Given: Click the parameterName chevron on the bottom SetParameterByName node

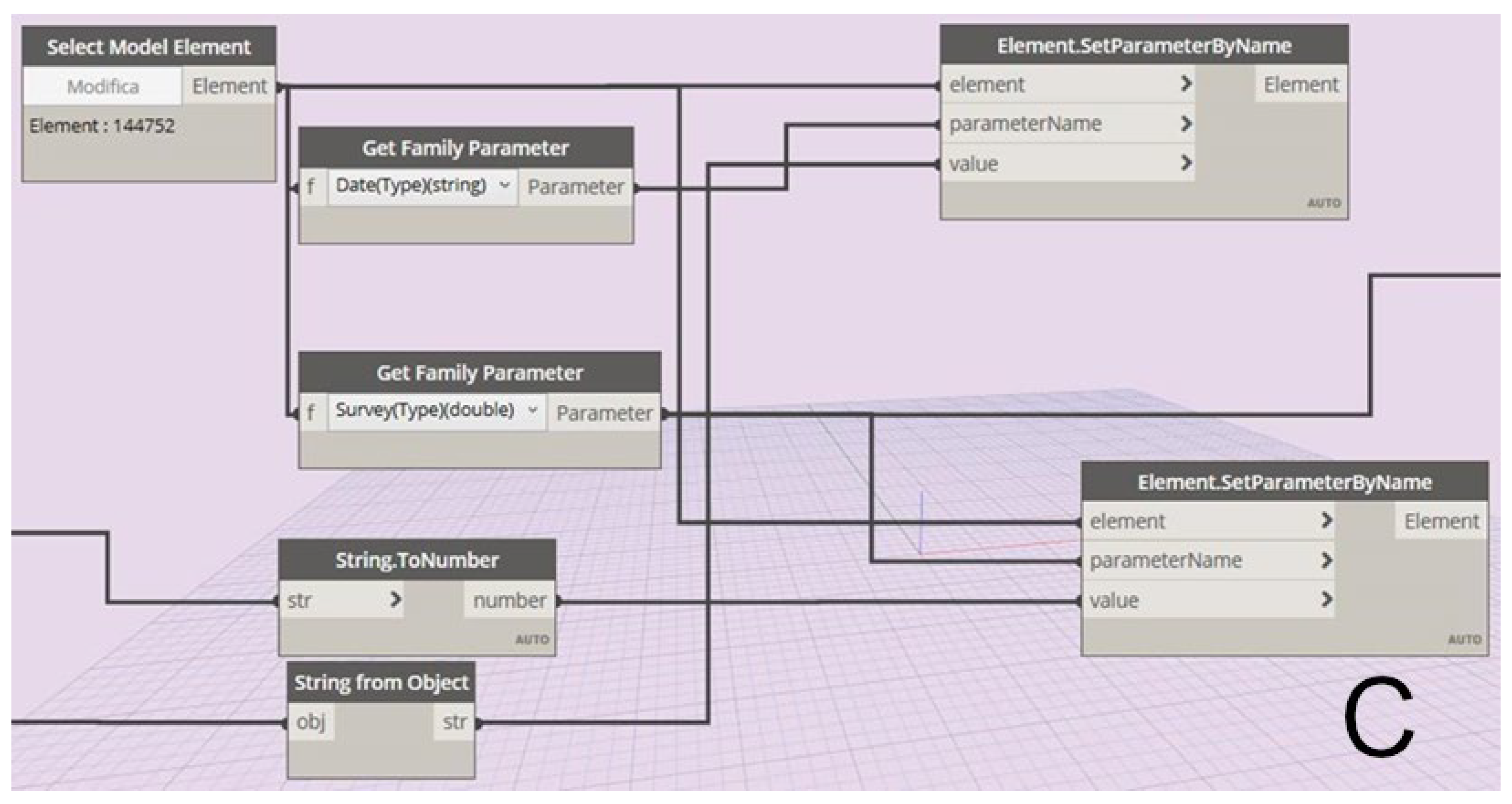Looking at the screenshot, I should [x=1326, y=560].
